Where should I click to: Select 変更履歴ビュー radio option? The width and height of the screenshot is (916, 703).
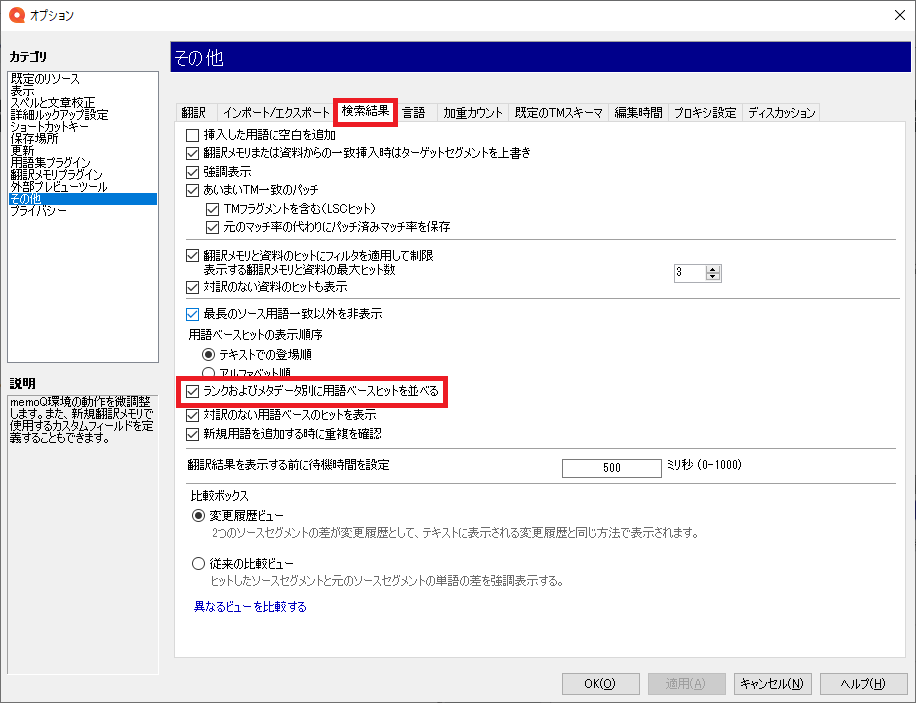(x=198, y=516)
